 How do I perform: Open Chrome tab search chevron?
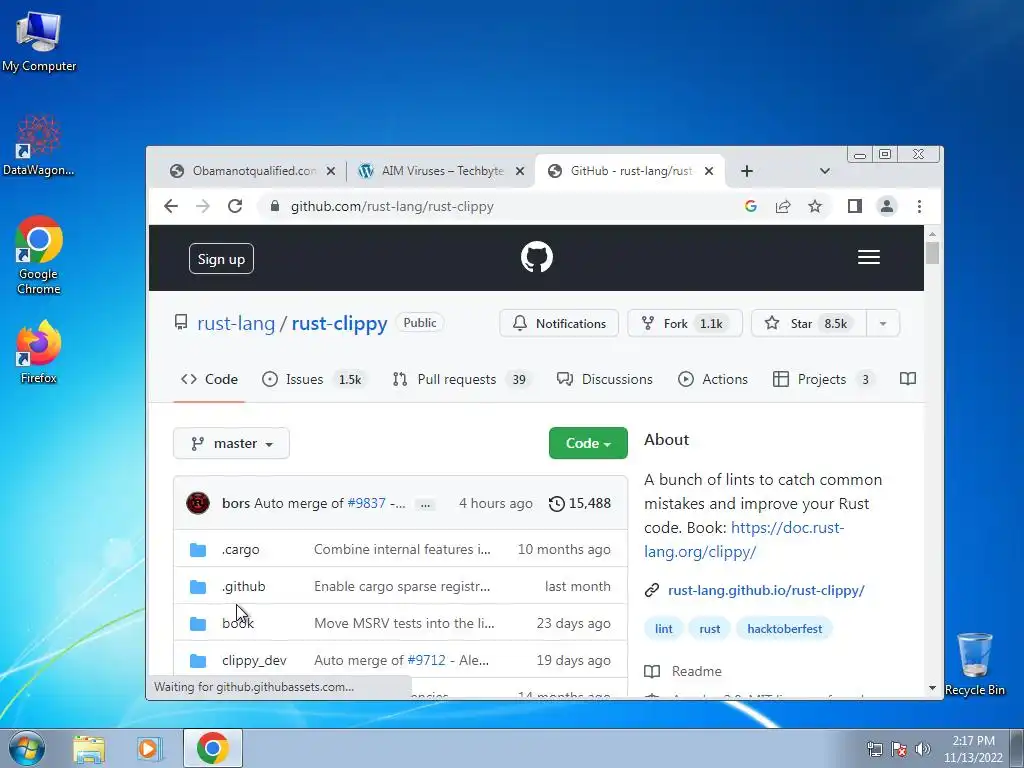pyautogui.click(x=825, y=171)
